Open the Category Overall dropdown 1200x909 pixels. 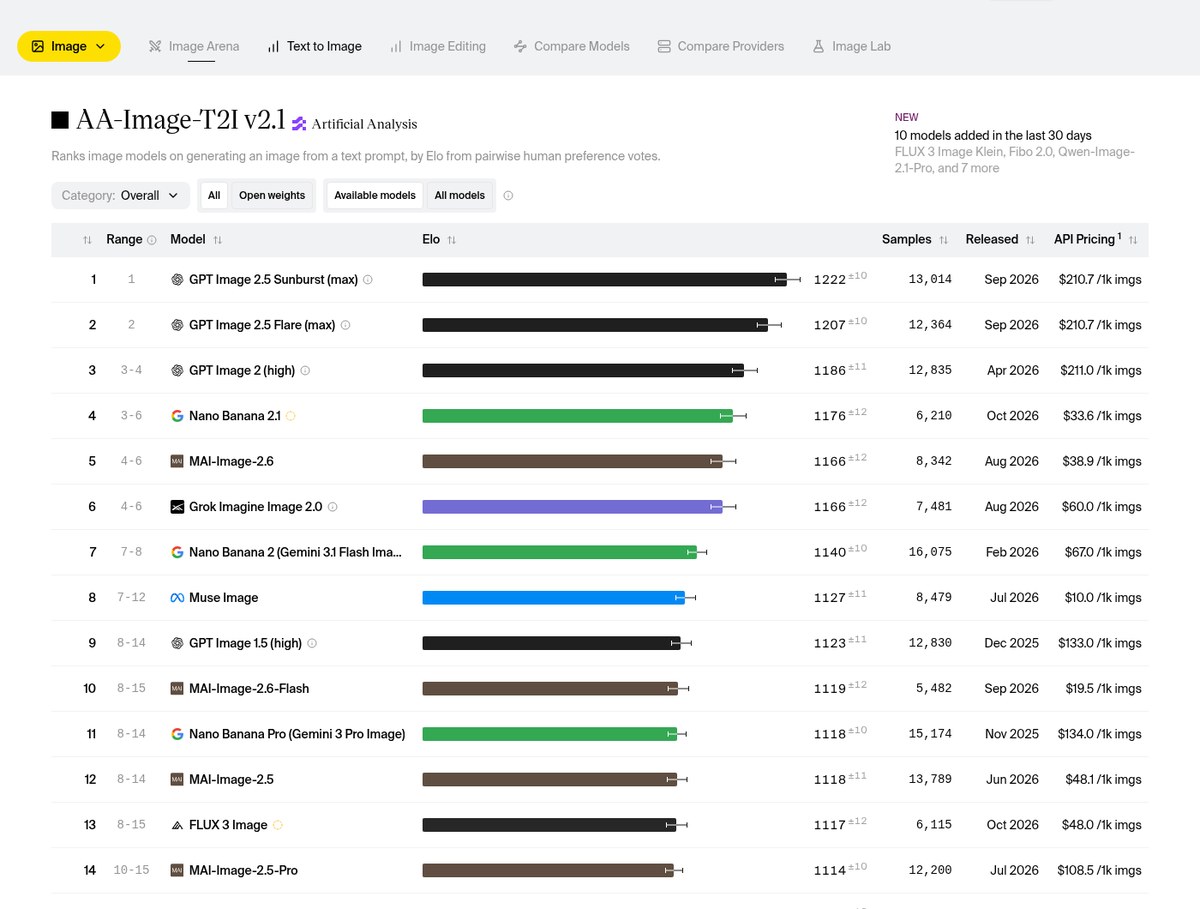click(x=120, y=195)
